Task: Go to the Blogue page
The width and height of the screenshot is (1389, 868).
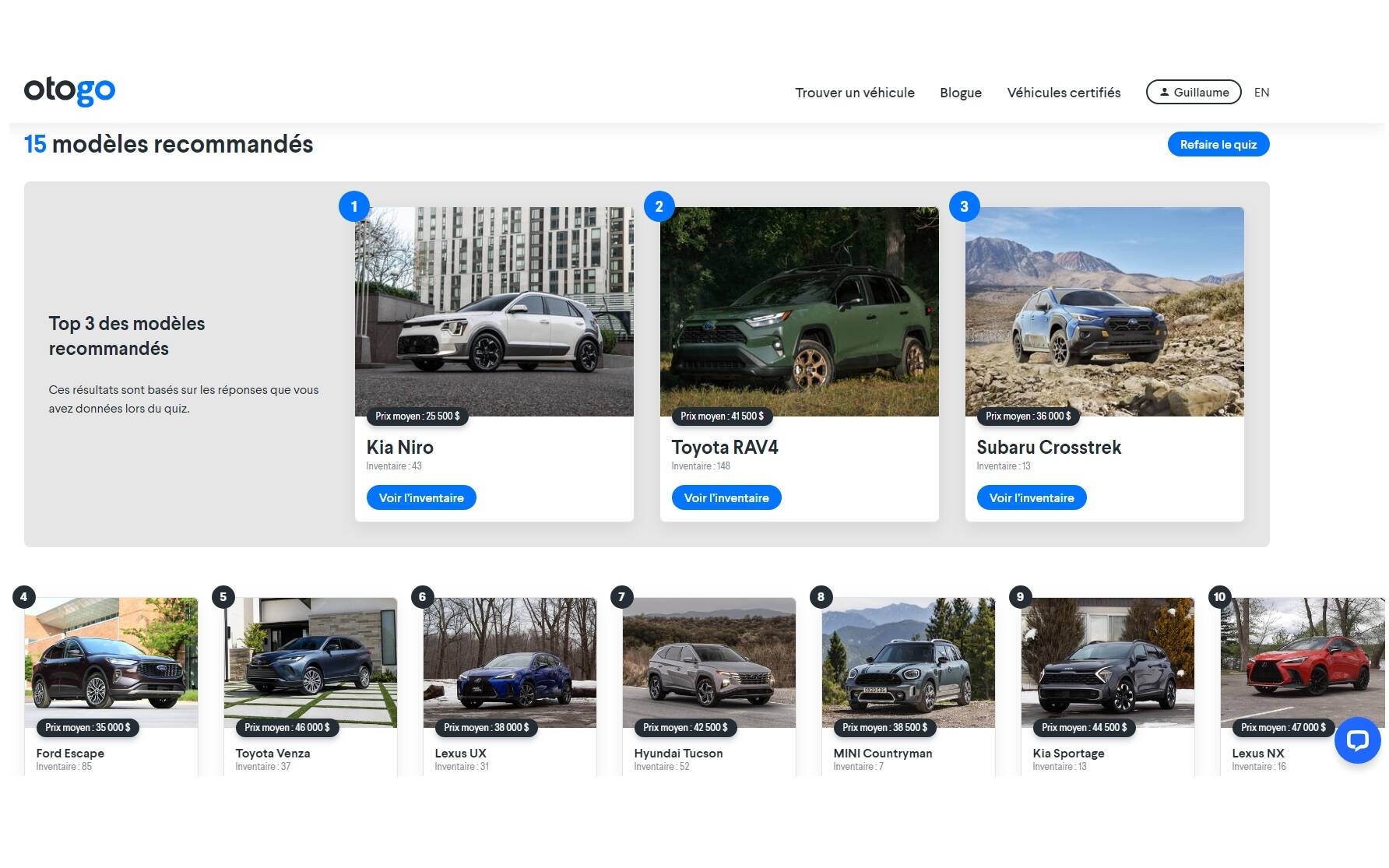Action: pos(961,93)
